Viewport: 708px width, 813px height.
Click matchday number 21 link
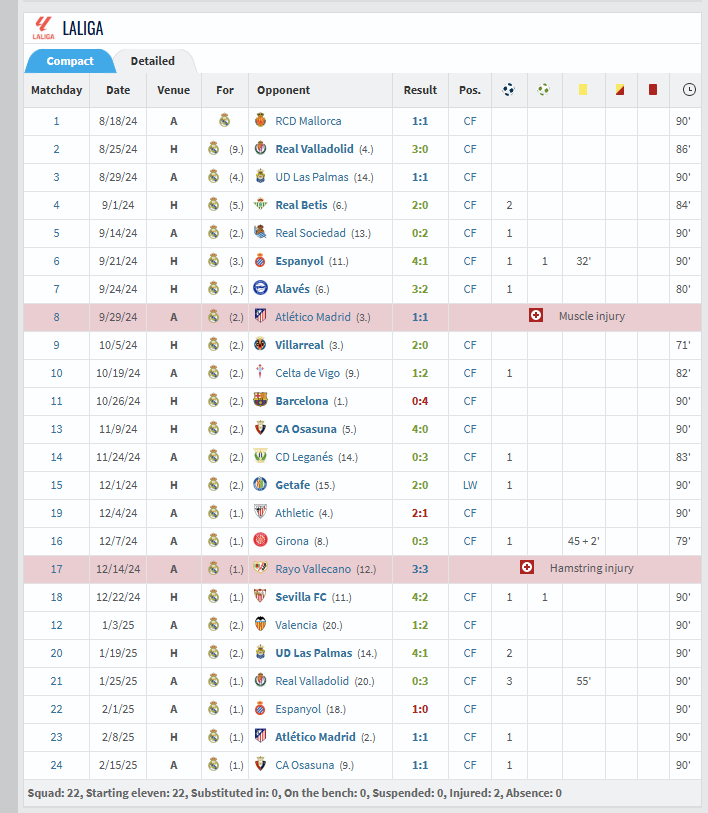[57, 681]
